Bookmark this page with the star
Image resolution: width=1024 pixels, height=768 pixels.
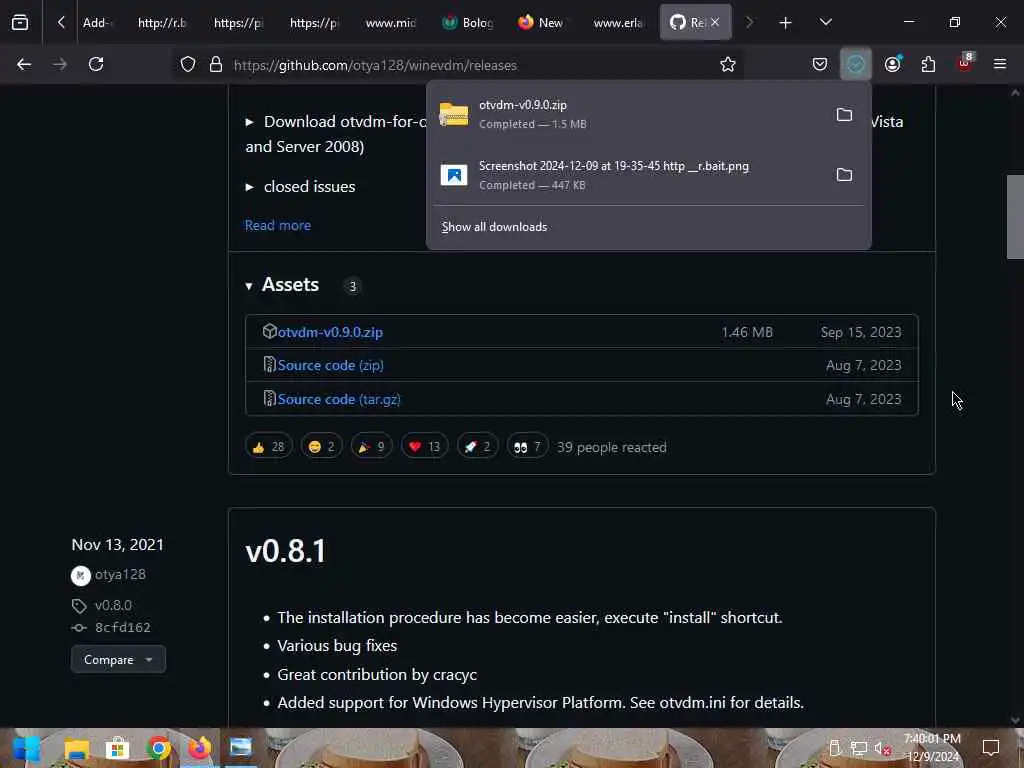728,64
